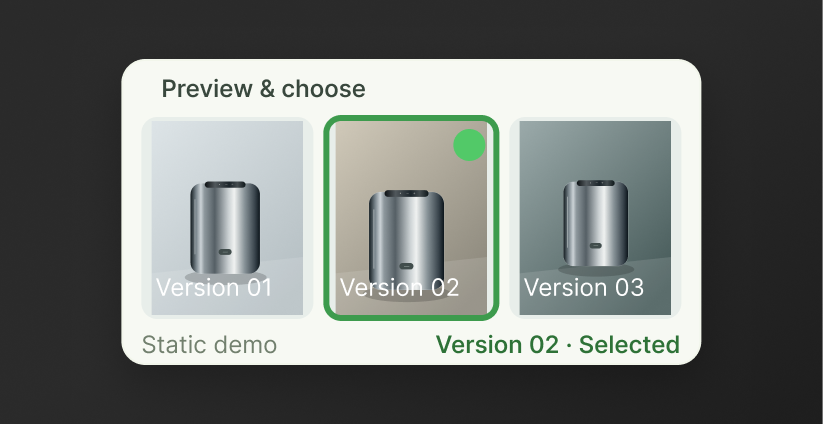Click the "Version 02" caption text

pos(399,288)
